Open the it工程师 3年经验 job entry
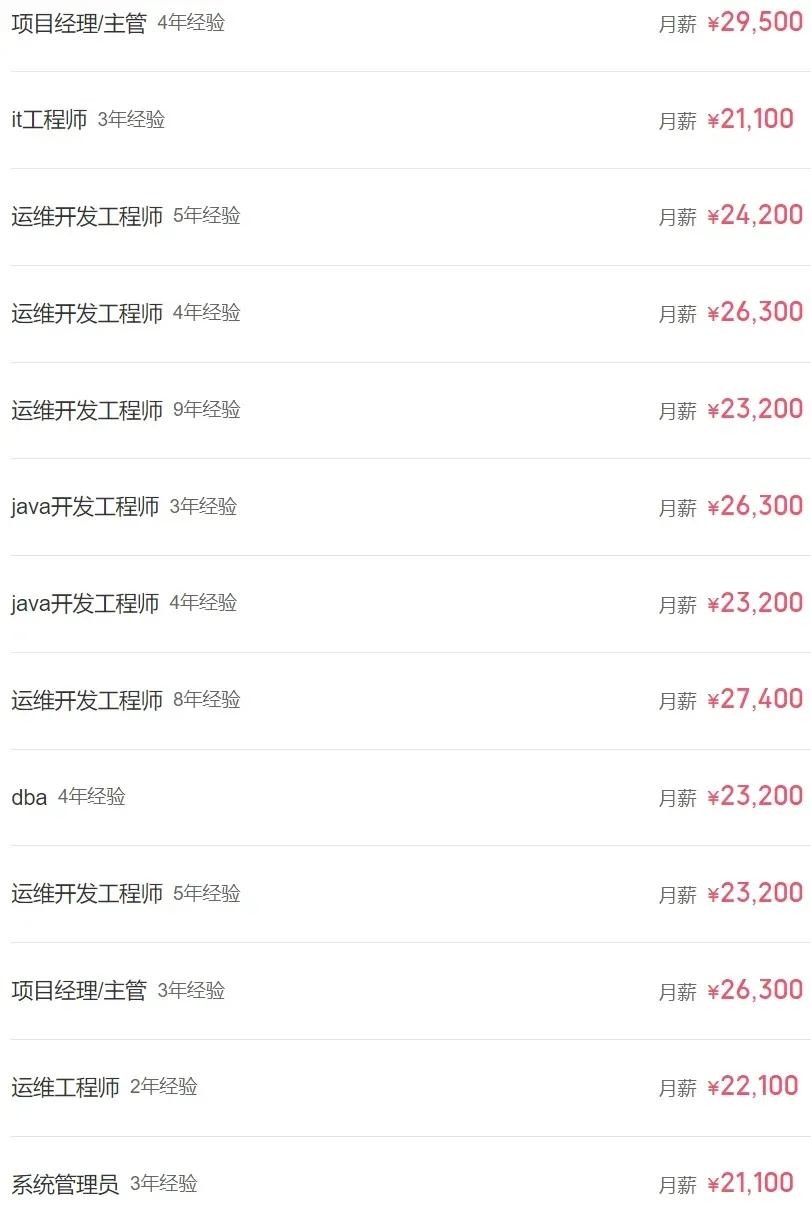This screenshot has width=811, height=1225. (49, 120)
